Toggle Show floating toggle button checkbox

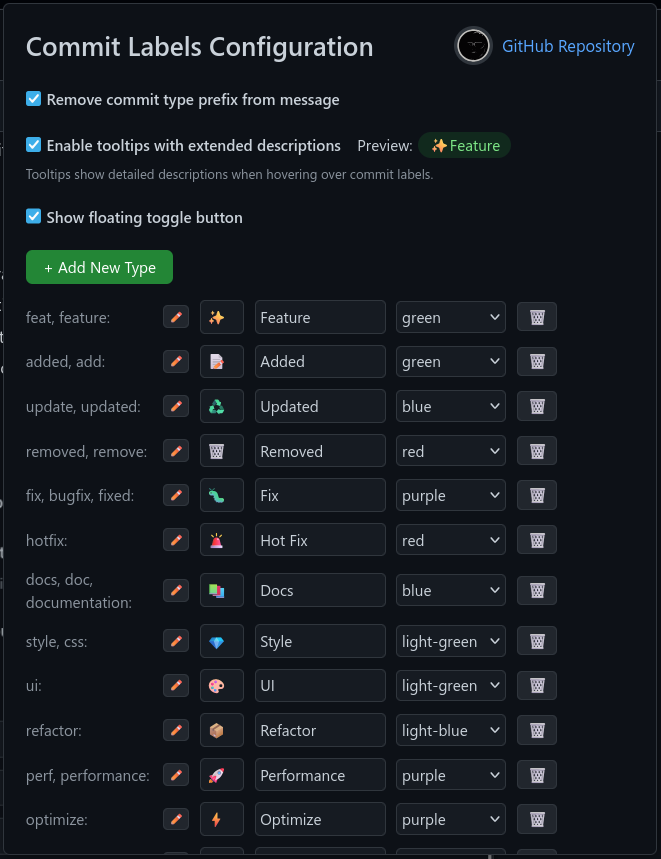[x=33, y=216]
